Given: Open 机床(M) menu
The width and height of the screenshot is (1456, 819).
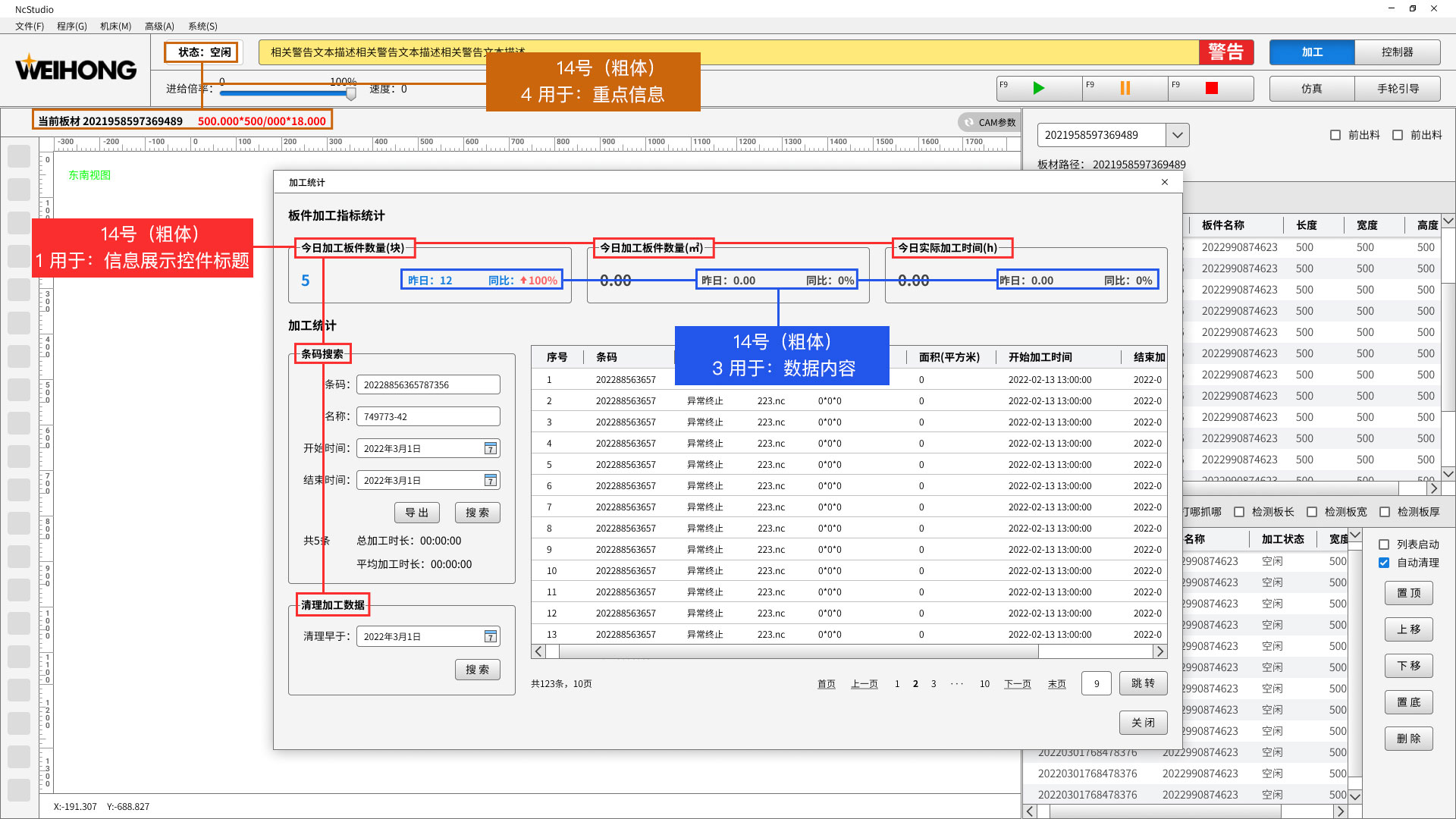Looking at the screenshot, I should point(115,26).
